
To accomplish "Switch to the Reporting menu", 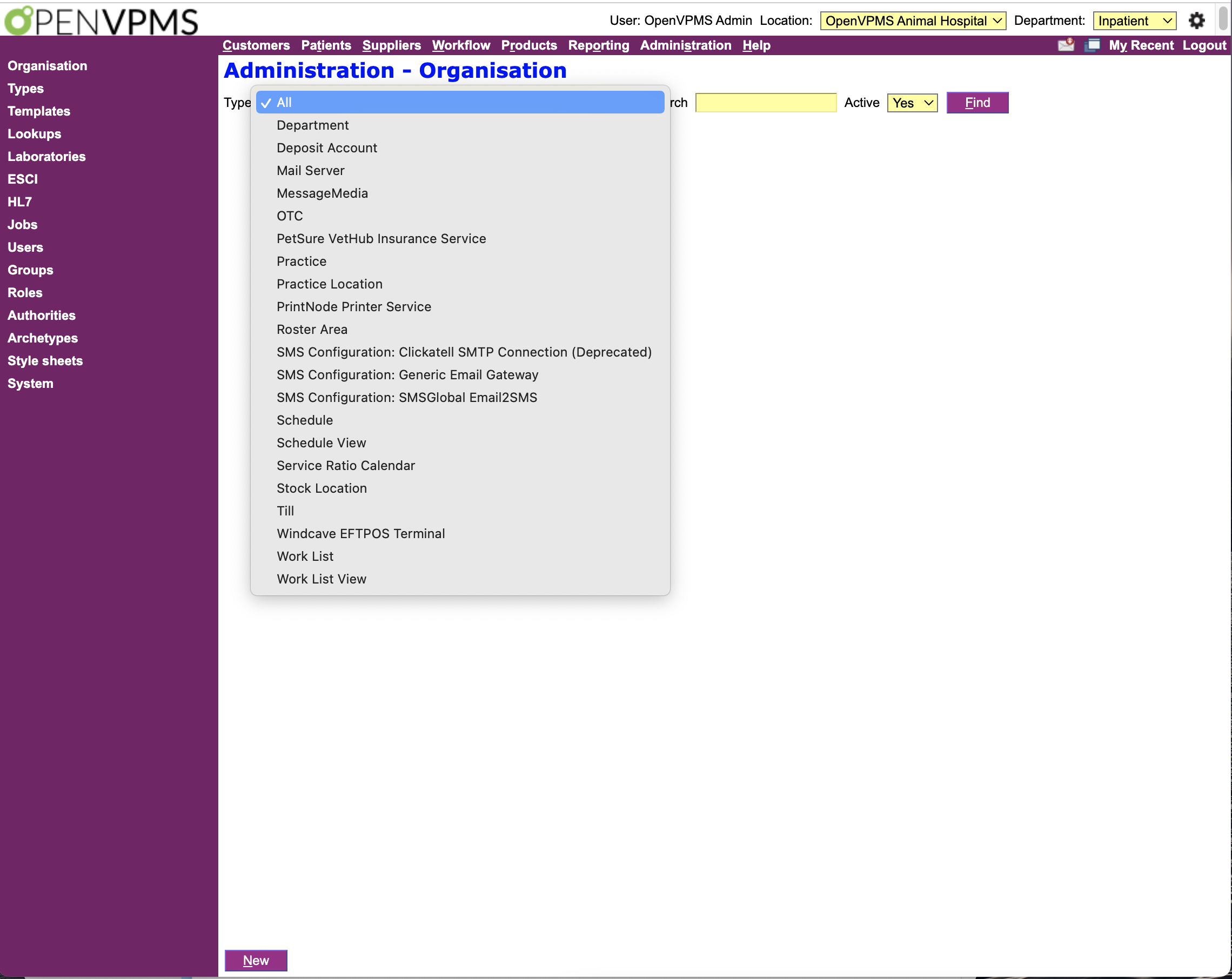I will tap(598, 46).
